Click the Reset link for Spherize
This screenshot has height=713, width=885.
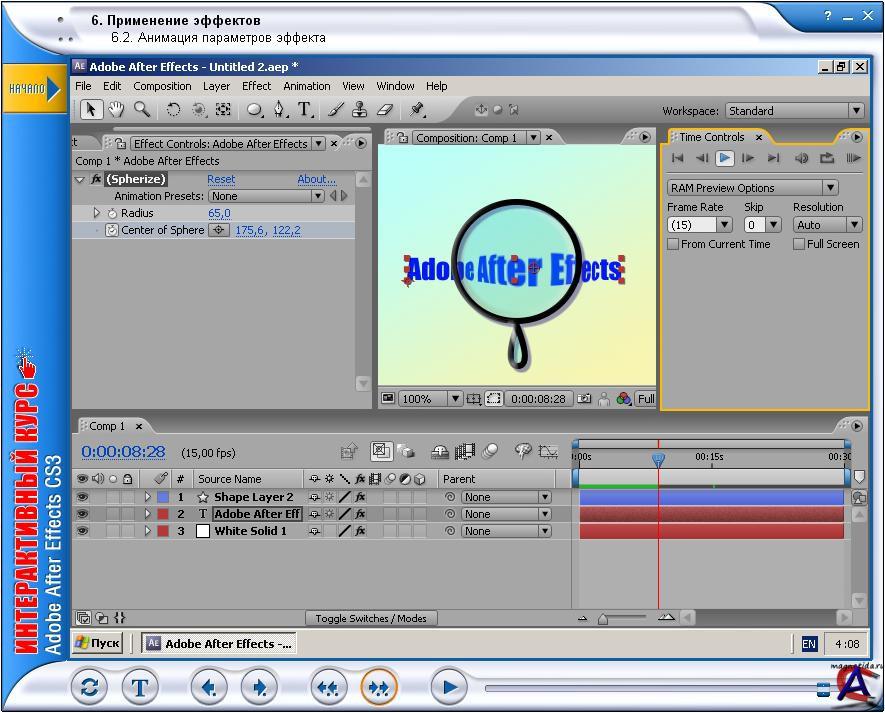(x=221, y=179)
